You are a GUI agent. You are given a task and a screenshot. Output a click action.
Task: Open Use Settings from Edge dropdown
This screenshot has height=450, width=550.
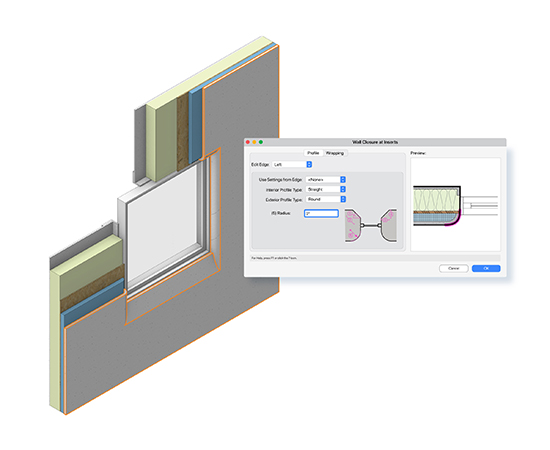coord(326,180)
